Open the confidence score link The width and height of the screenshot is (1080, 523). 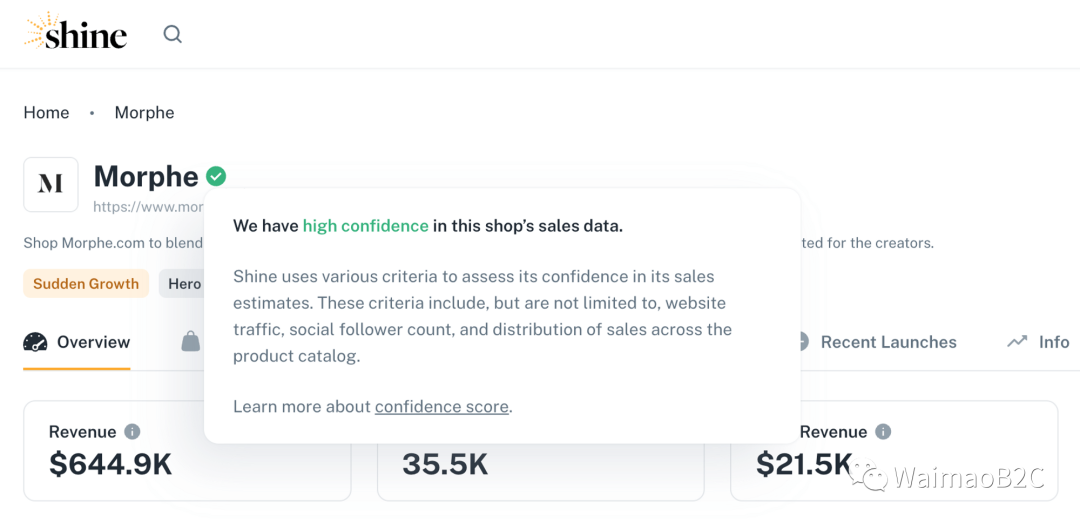(442, 407)
